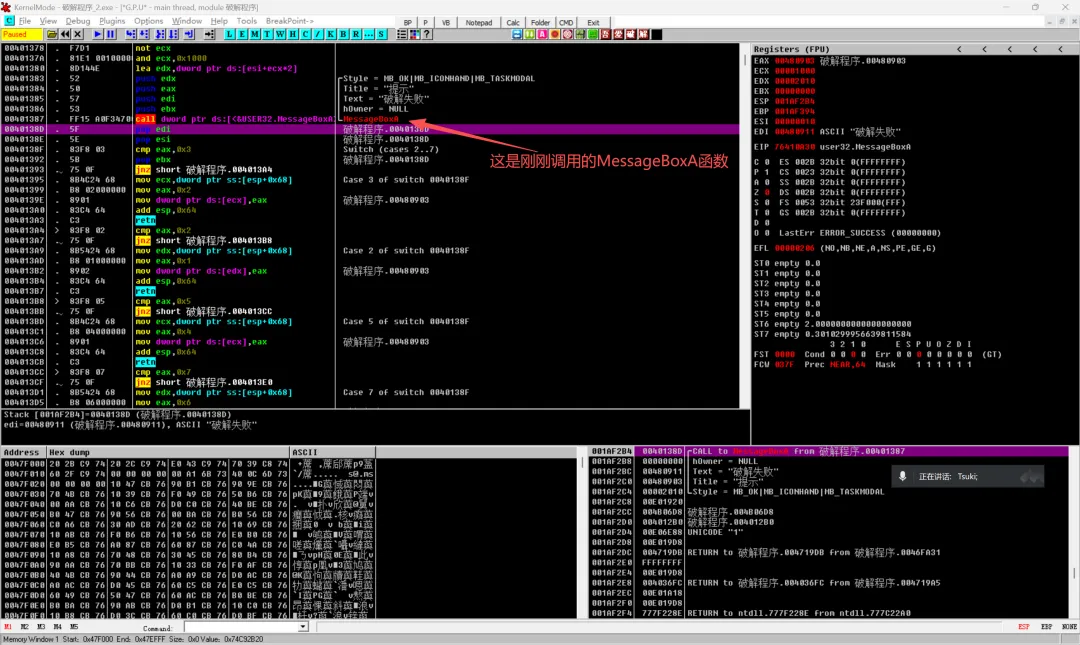The image size is (1080, 645).
Task: Open the File menu
Action: point(24,21)
